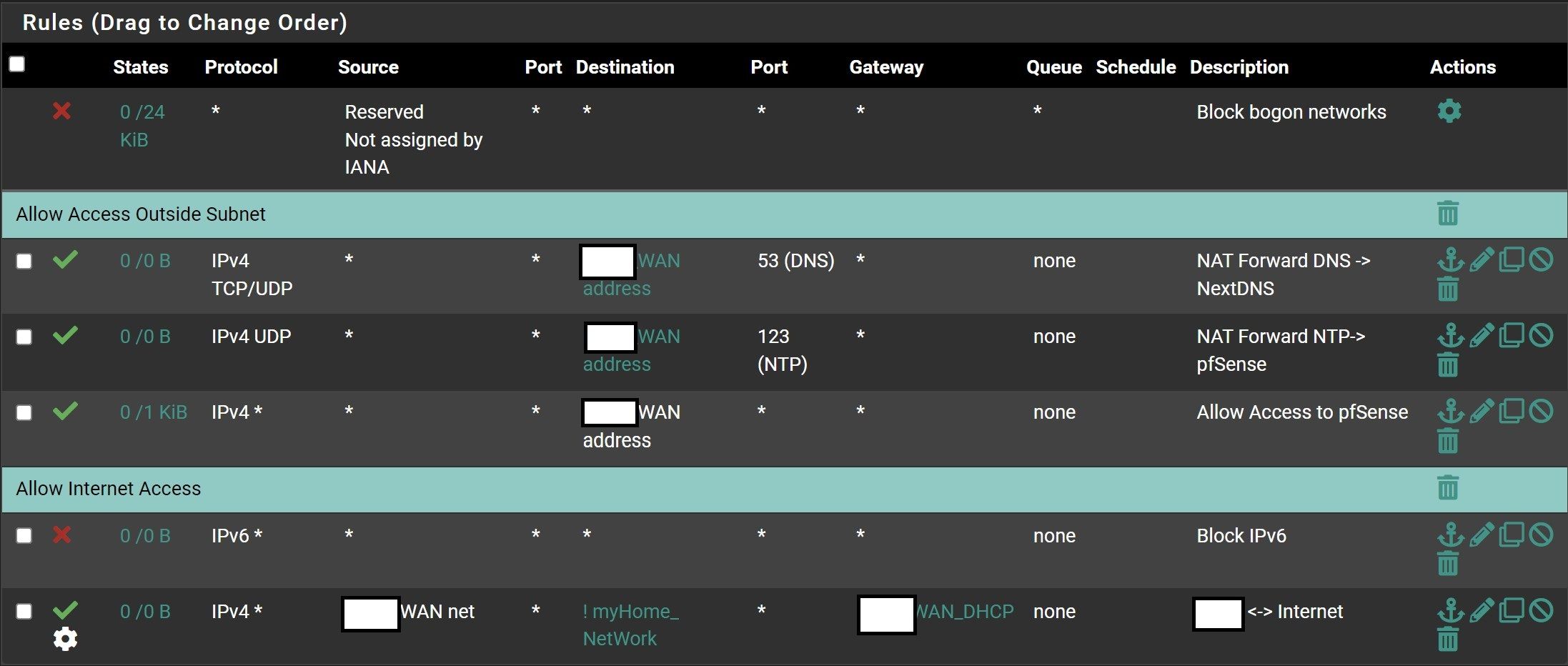The width and height of the screenshot is (1568, 666).
Task: Click green pass checkmark on NTP rule
Action: click(65, 334)
